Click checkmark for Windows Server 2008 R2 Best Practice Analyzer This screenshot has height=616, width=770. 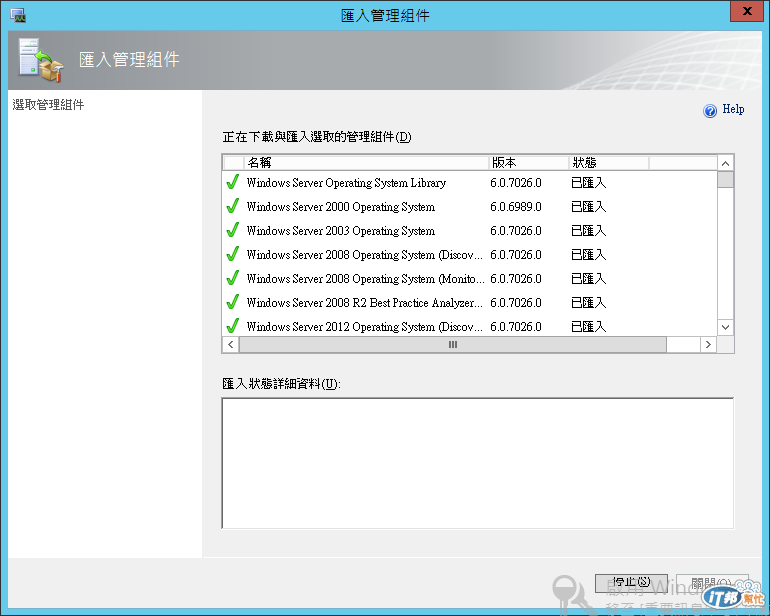233,303
